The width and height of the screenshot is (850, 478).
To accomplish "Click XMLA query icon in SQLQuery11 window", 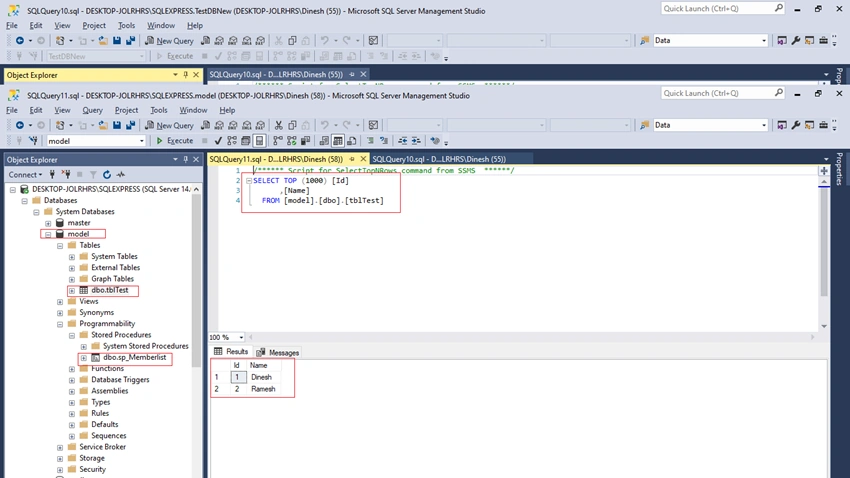I will point(247,125).
